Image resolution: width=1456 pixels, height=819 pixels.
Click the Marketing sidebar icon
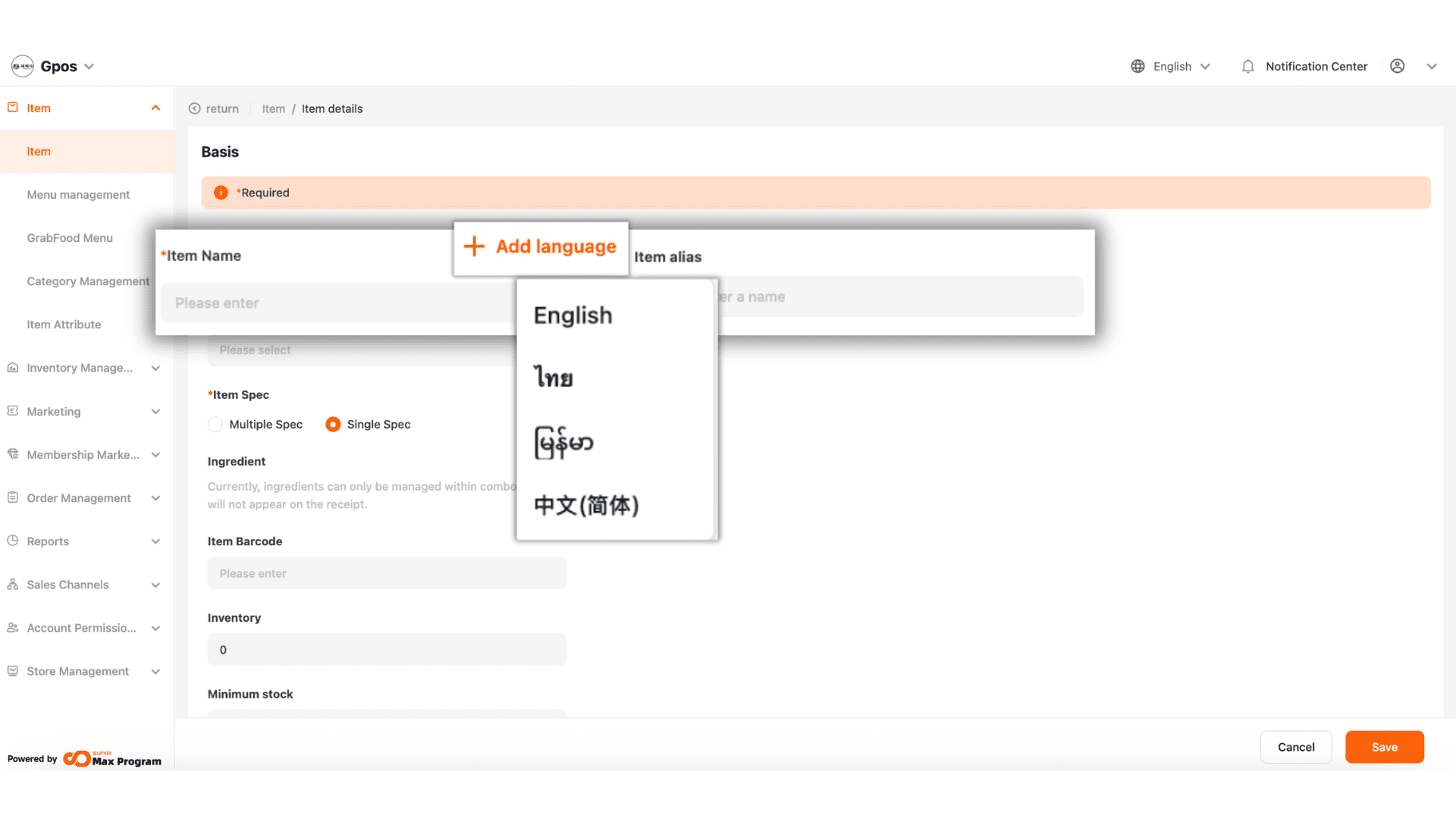tap(13, 411)
